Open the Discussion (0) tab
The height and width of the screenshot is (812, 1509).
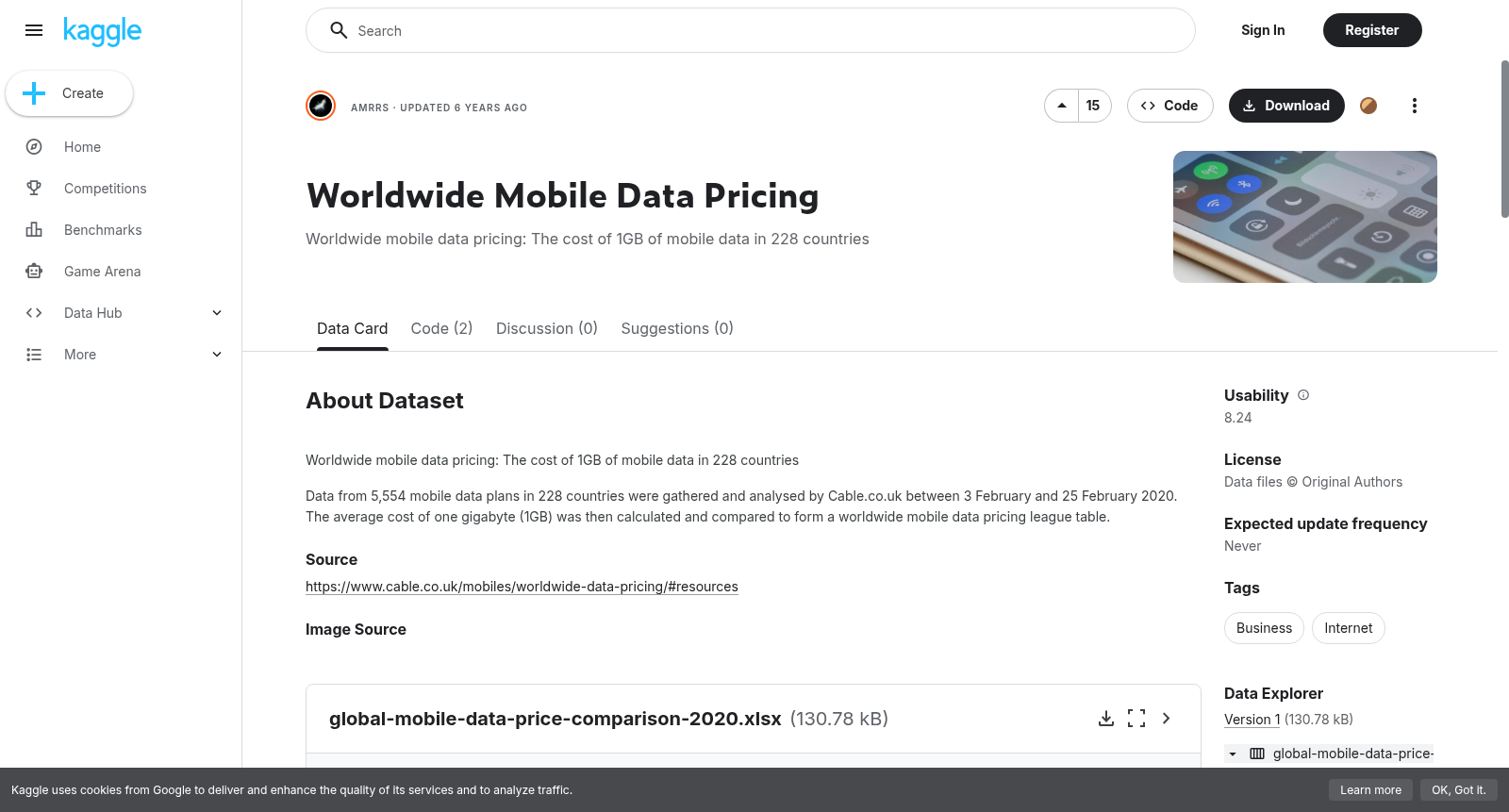pyautogui.click(x=547, y=328)
